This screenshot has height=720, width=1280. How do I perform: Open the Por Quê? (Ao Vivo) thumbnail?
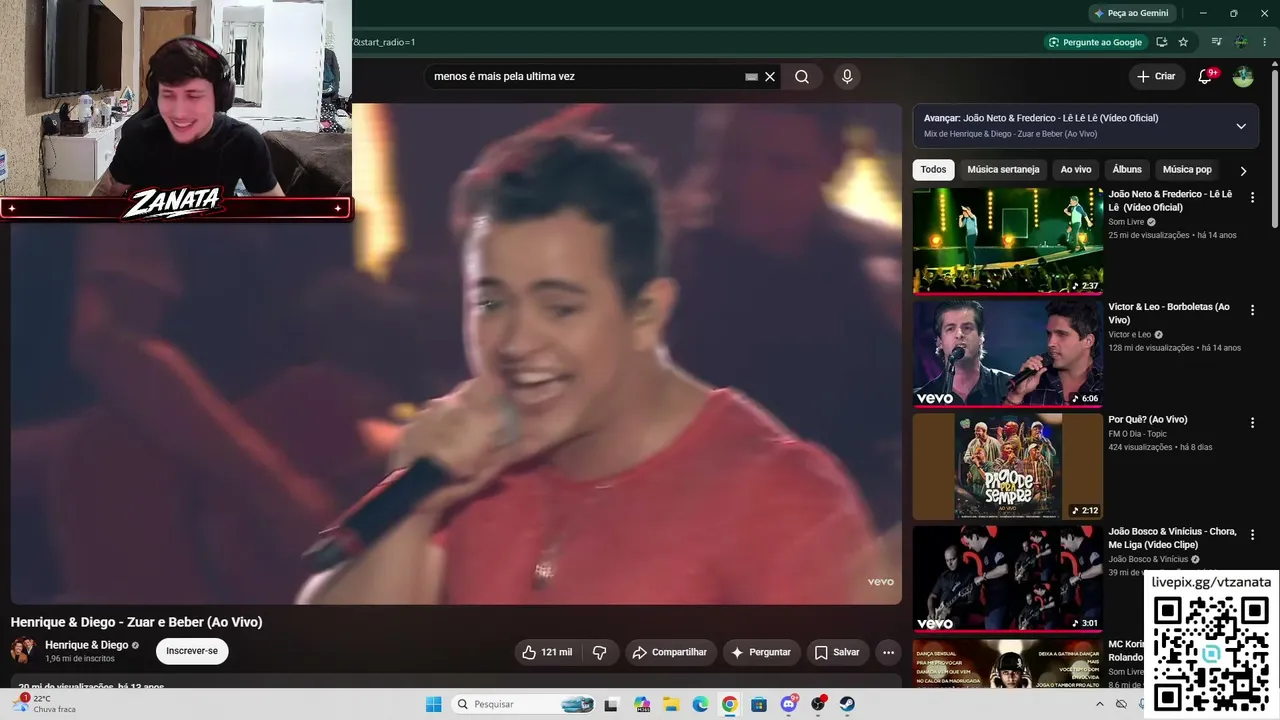1008,466
